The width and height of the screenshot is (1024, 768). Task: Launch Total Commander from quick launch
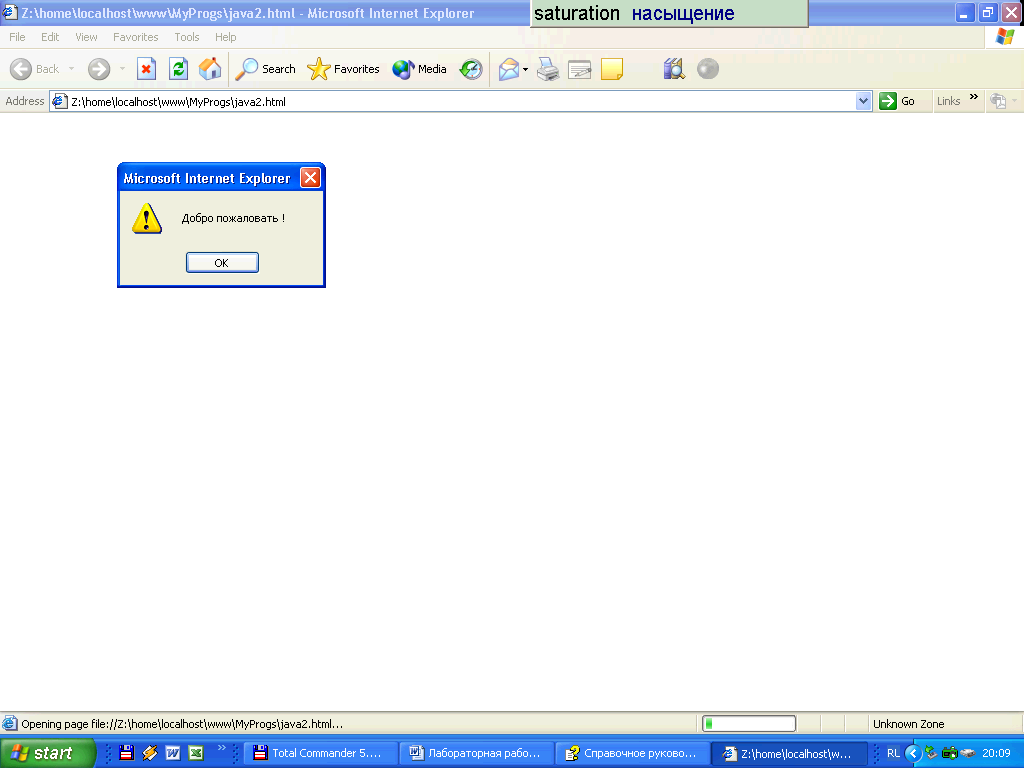pyautogui.click(x=127, y=753)
